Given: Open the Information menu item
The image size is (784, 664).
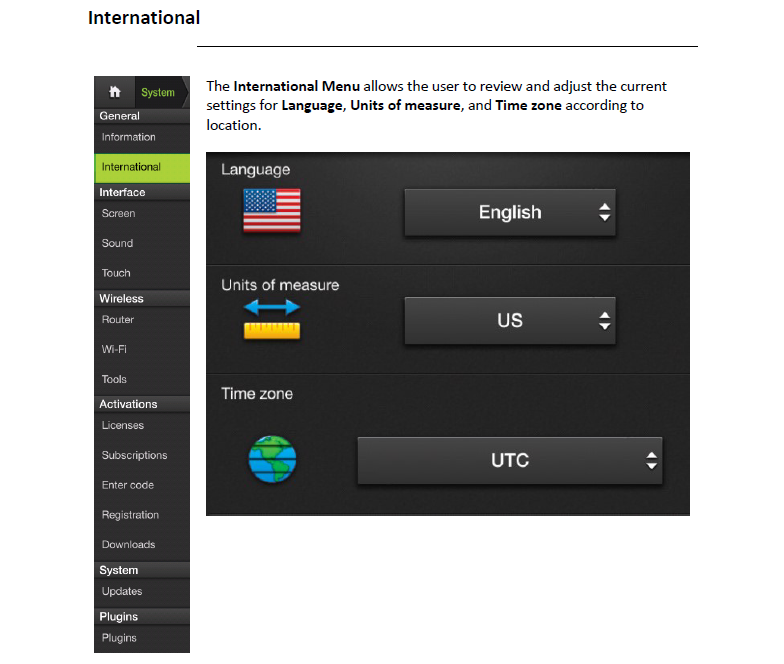Looking at the screenshot, I should [x=142, y=138].
